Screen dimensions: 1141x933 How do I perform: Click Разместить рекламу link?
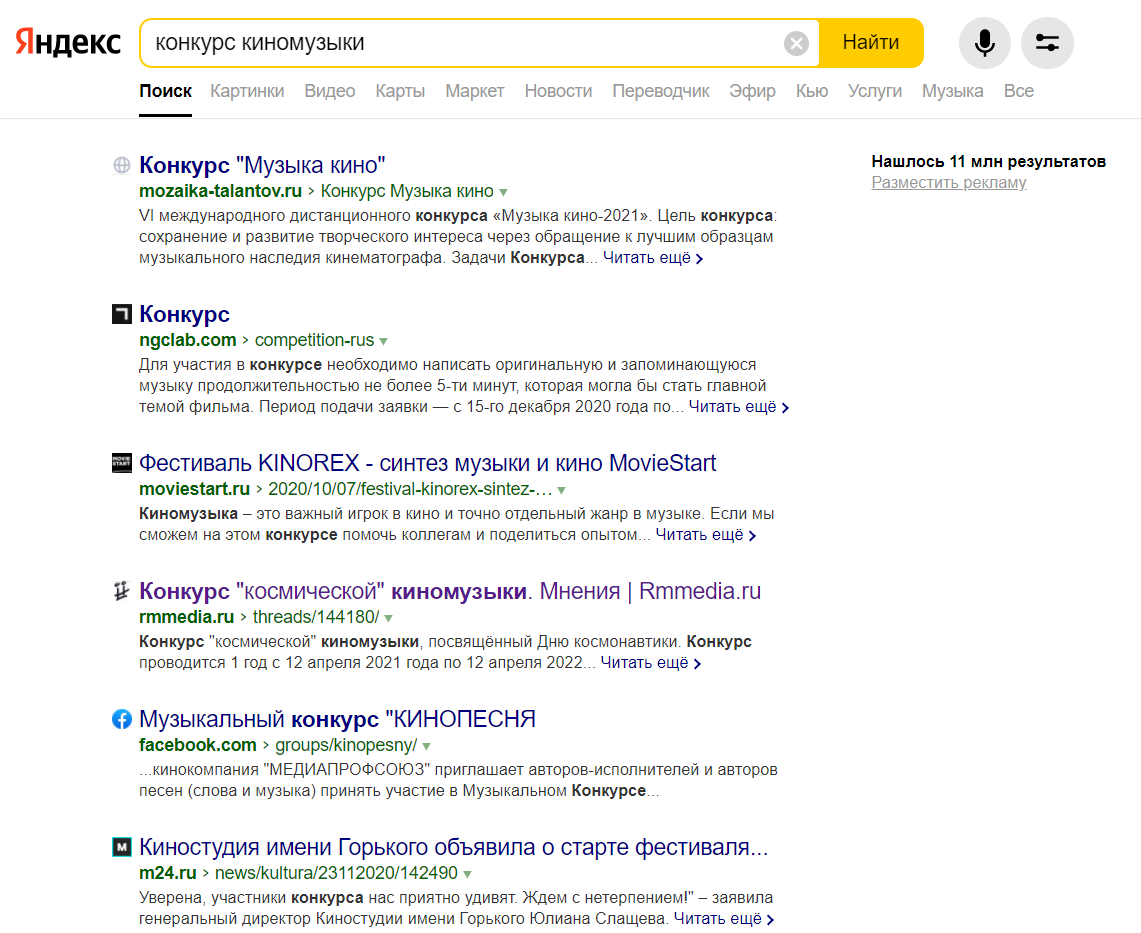[949, 183]
